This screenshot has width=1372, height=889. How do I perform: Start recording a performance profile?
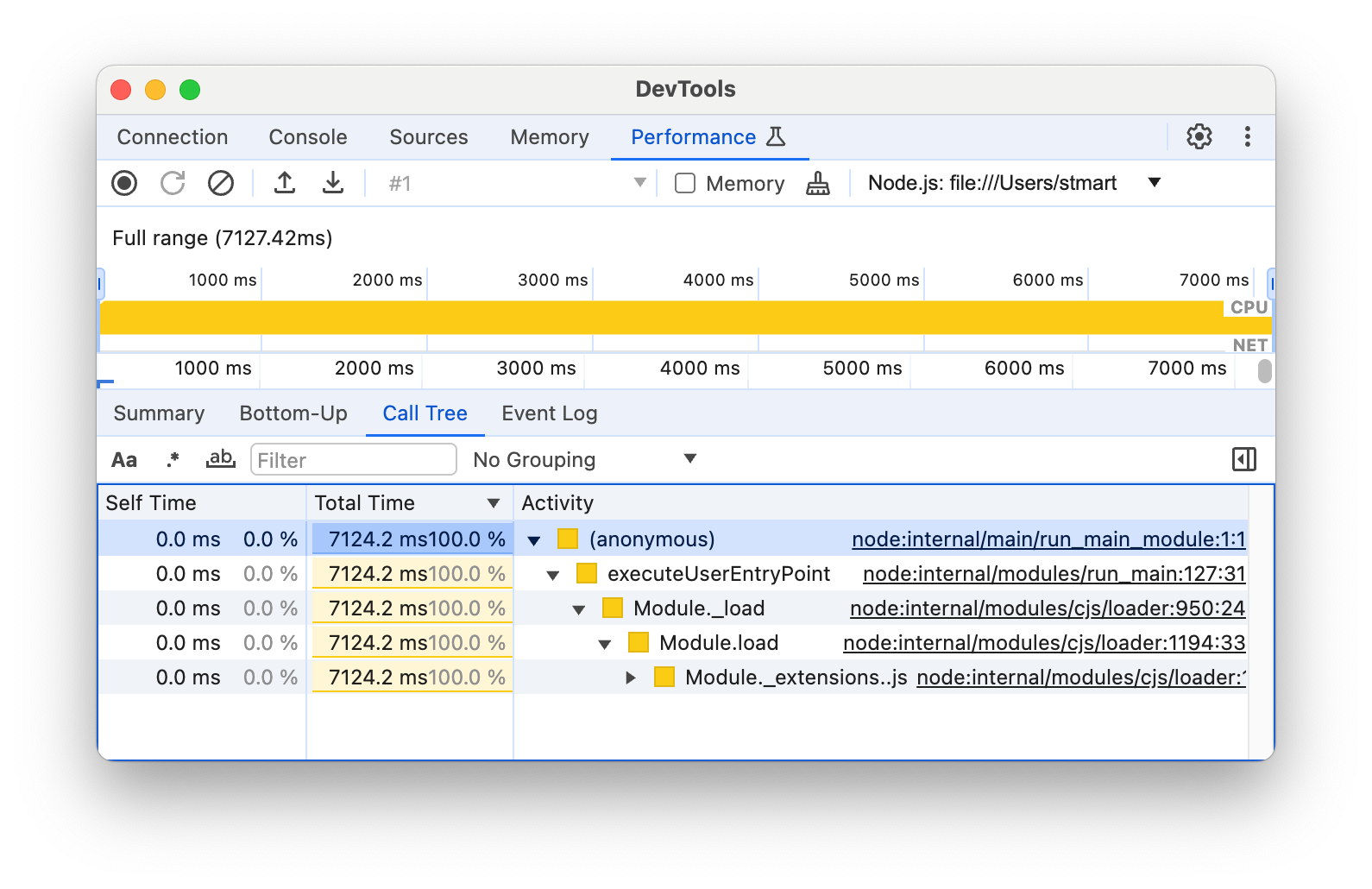tap(124, 183)
